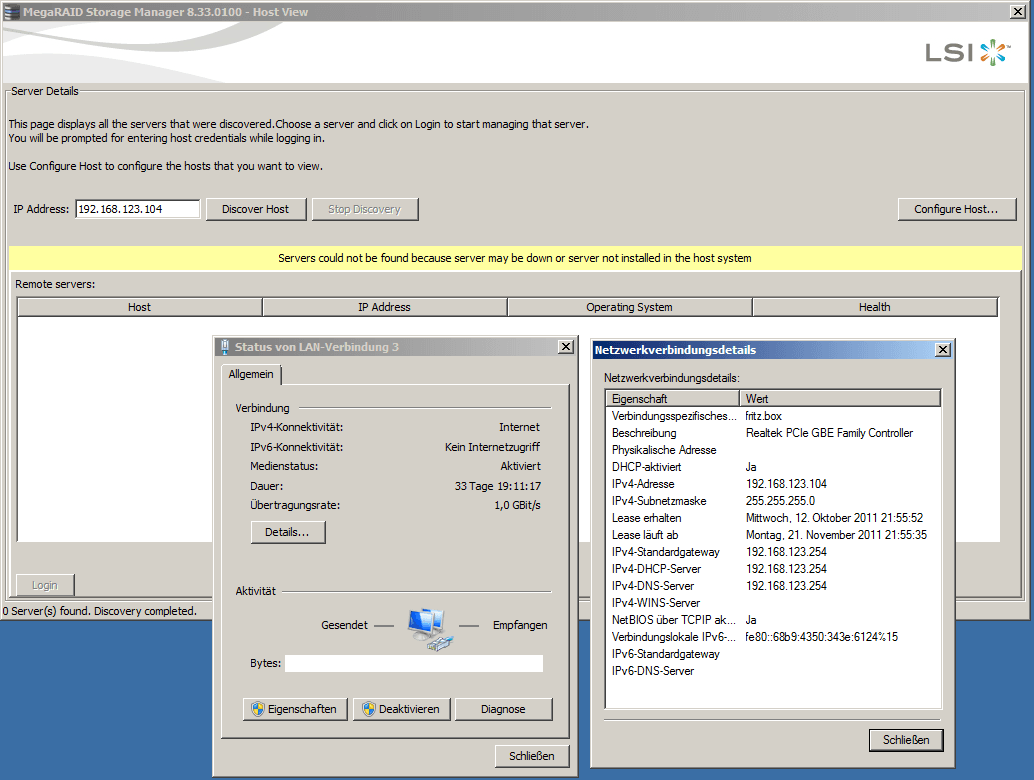Click Deaktivieren to disable the connection
This screenshot has height=780, width=1034.
coord(401,709)
